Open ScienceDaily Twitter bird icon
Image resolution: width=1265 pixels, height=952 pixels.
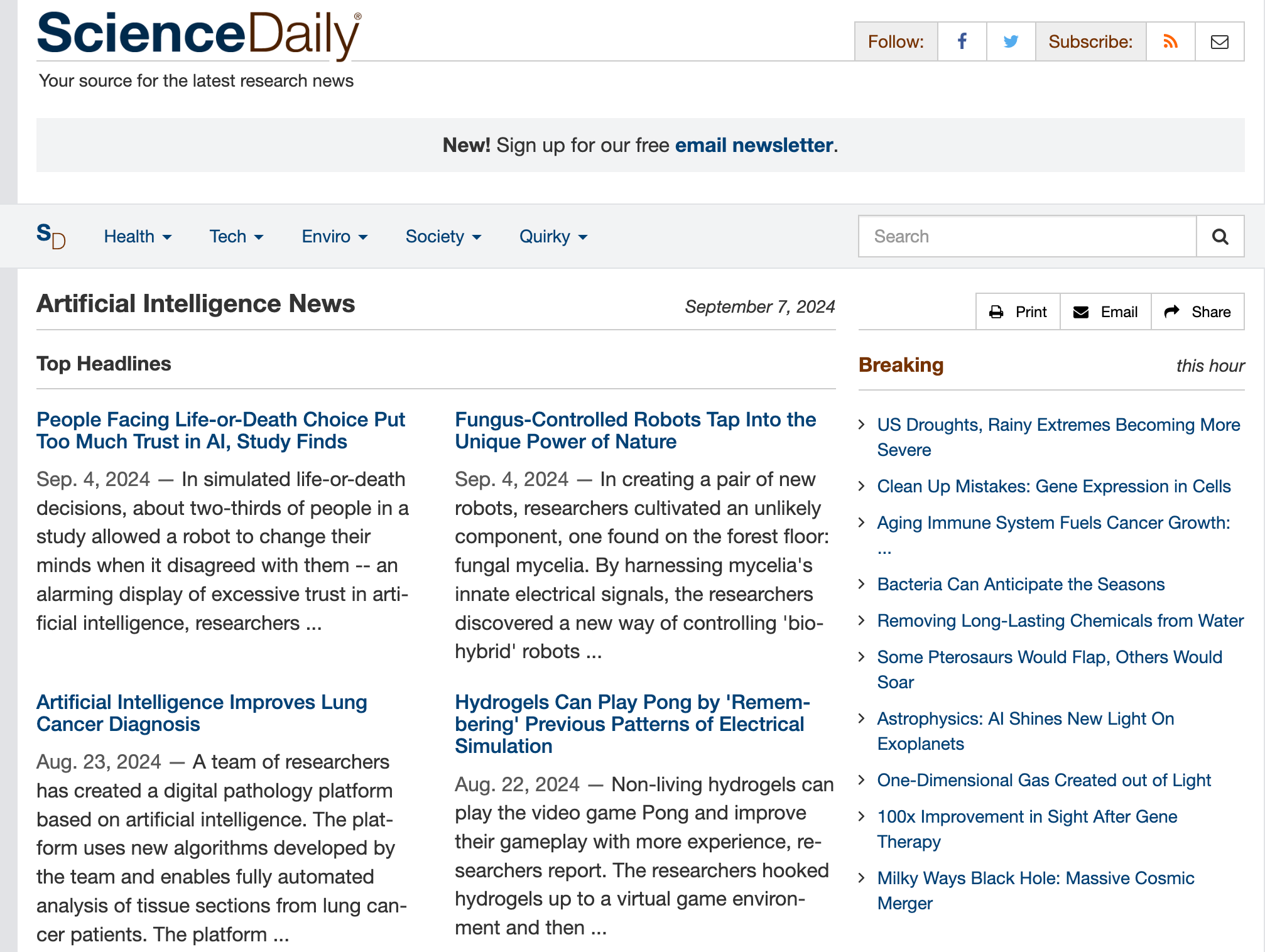click(1011, 41)
